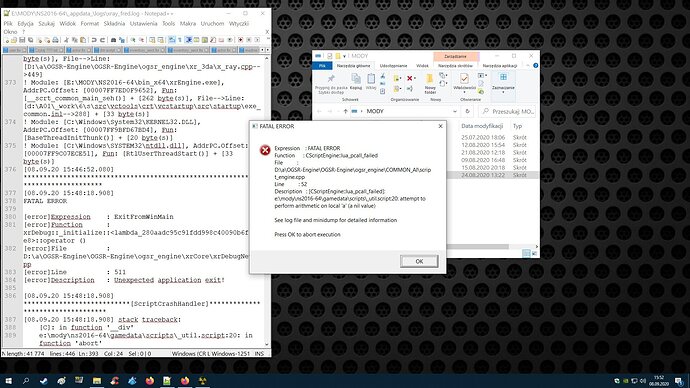Select the row dated 25.07.2020 18:06
Image resolution: width=690 pixels, height=388 pixels.
click(x=493, y=137)
